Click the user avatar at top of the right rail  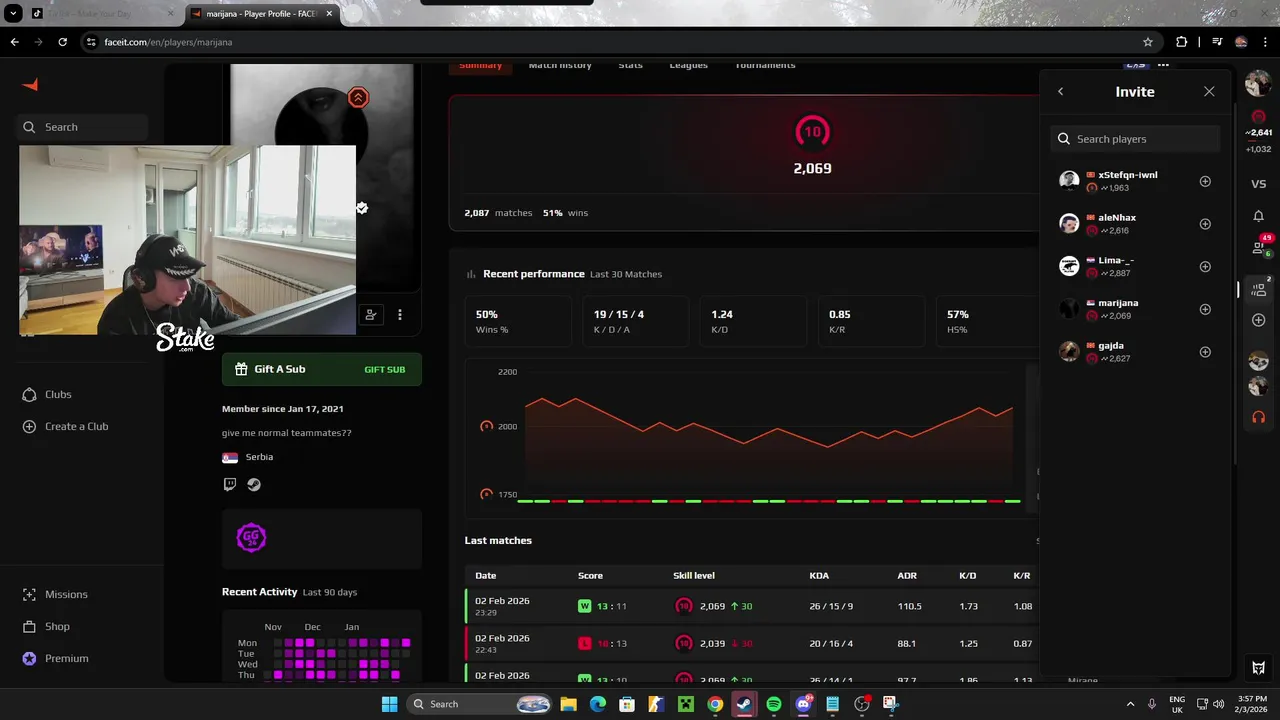point(1258,85)
